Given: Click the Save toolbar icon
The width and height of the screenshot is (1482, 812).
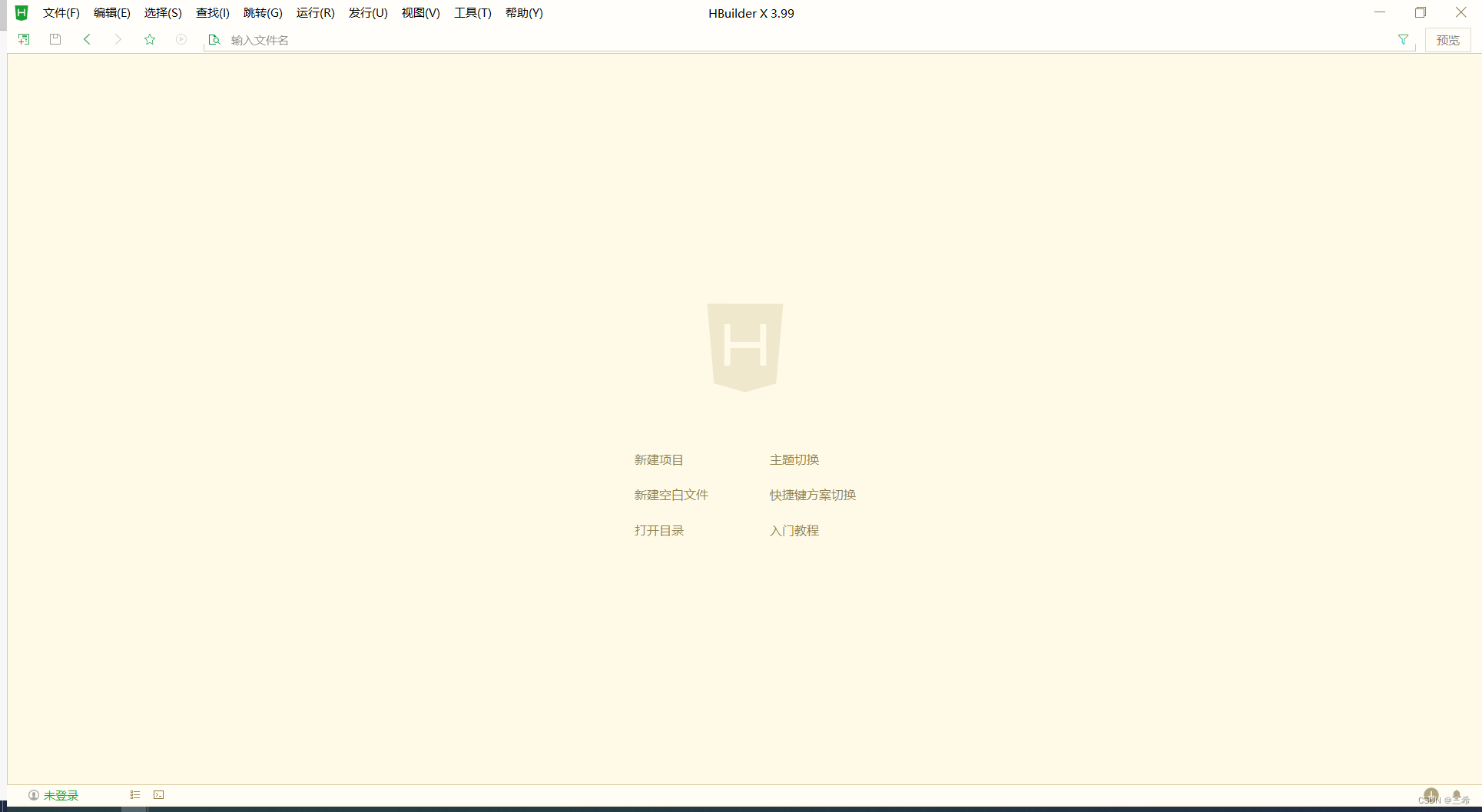Looking at the screenshot, I should 55,38.
